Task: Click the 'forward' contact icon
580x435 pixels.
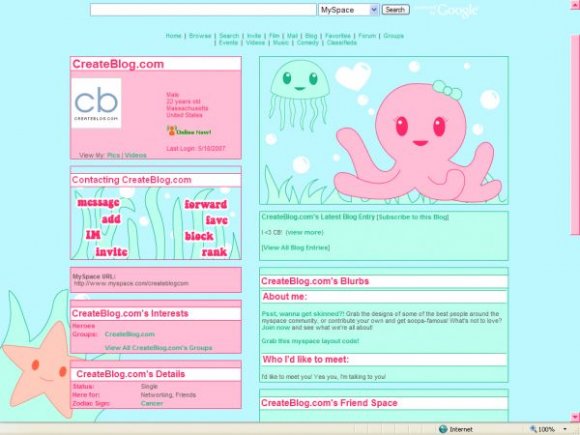Action: pos(206,204)
